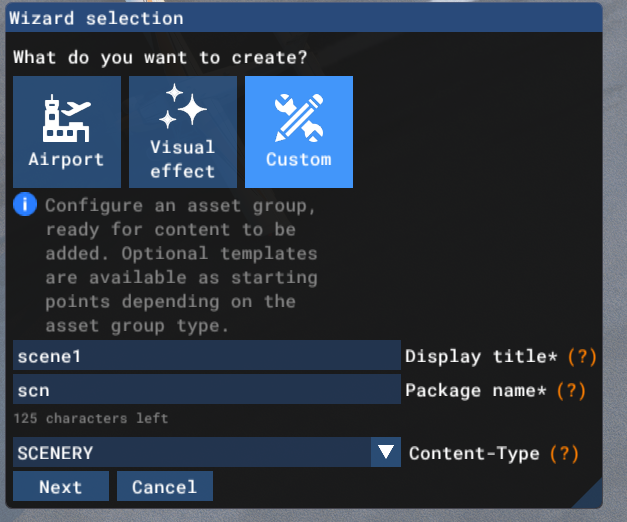Image resolution: width=627 pixels, height=522 pixels.
Task: Click the asset group description text
Action: (180, 265)
